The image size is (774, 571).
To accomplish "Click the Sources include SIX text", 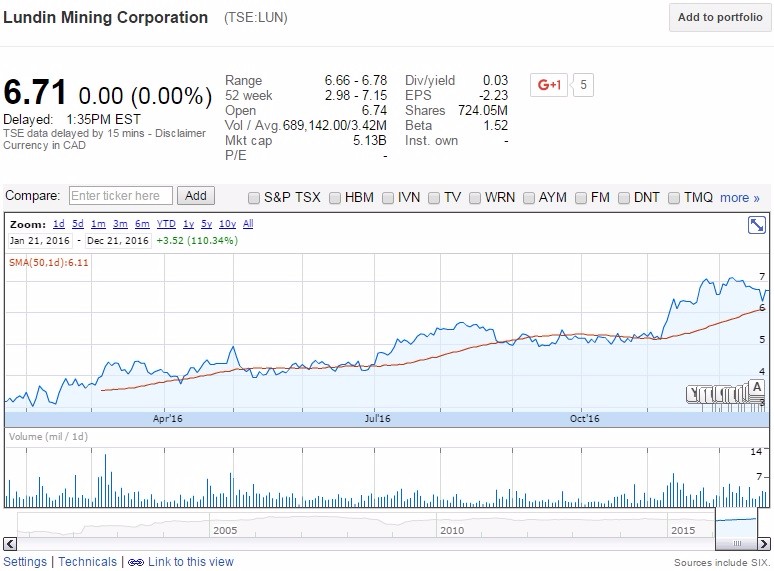I will click(722, 563).
